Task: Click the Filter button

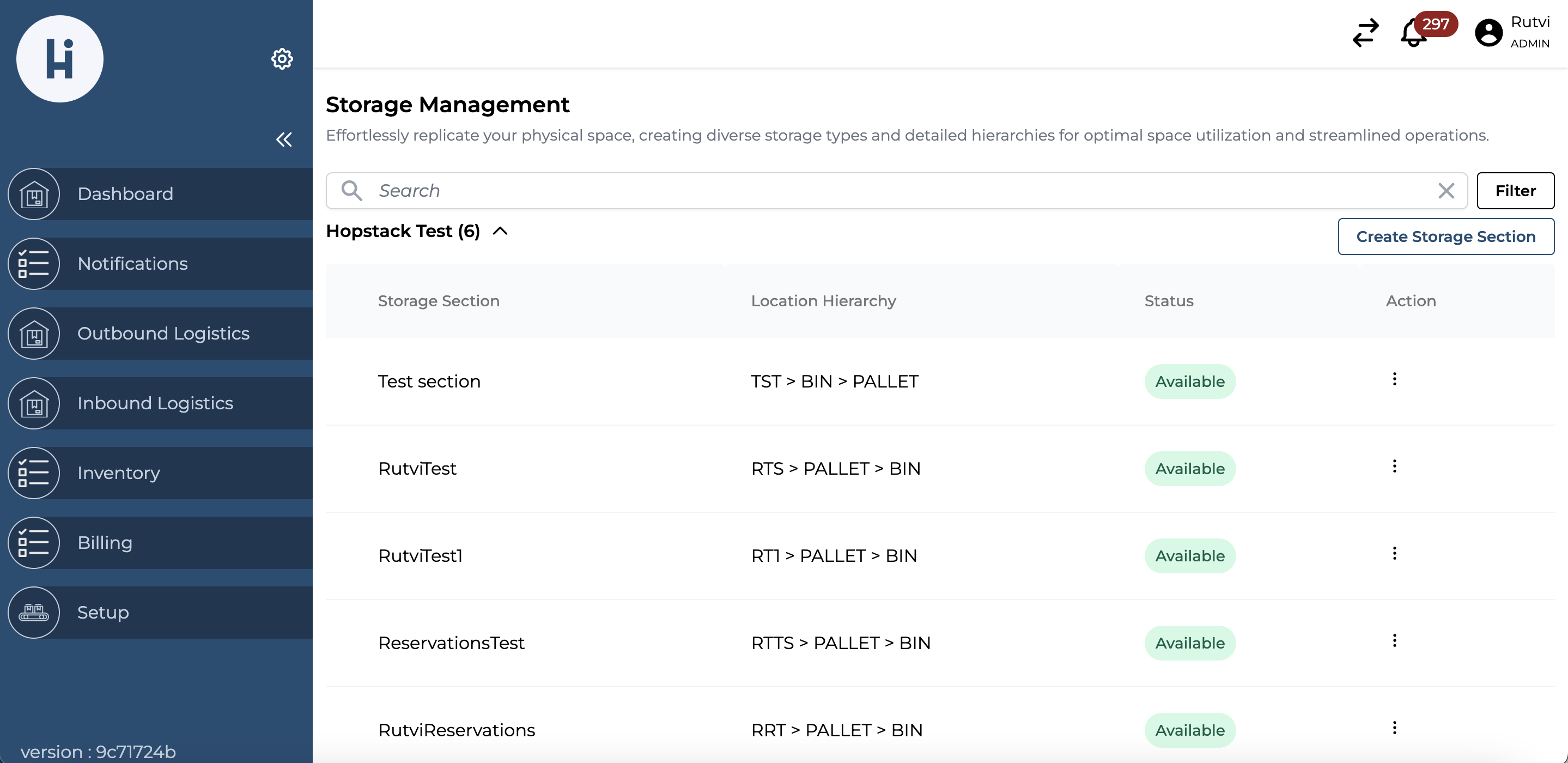Action: [x=1515, y=191]
